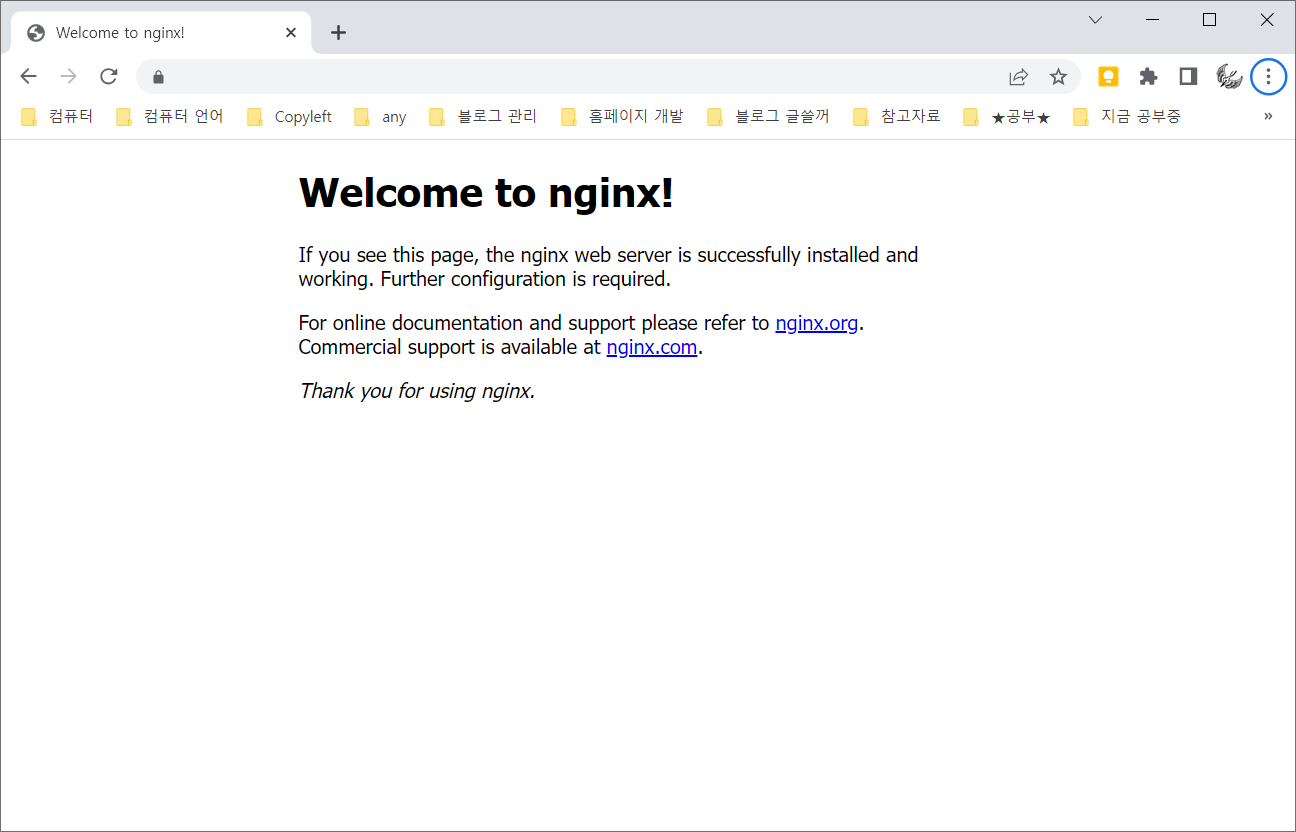Select the Welcome to nginx! tab
Screen dimensions: 1296x832
click(162, 33)
